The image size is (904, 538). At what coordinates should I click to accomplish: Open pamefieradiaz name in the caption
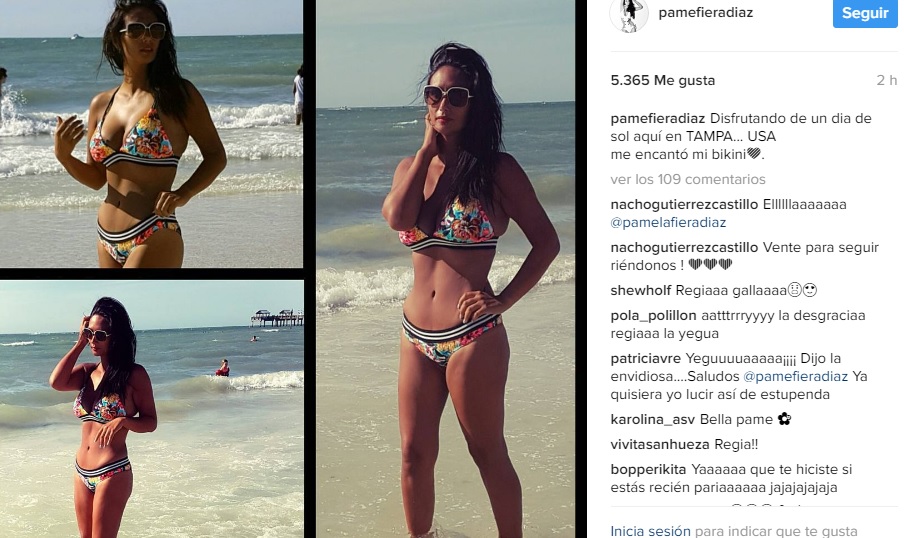[x=658, y=119]
